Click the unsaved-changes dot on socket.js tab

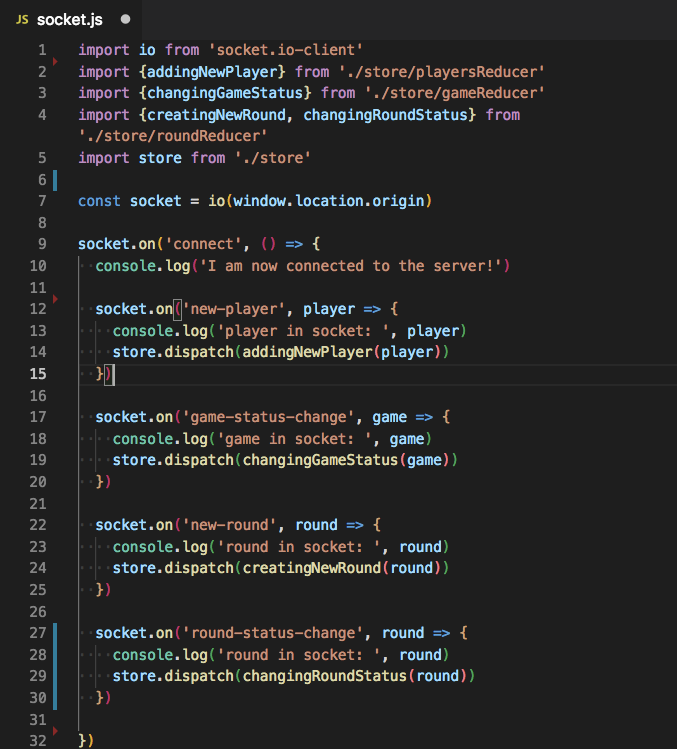(x=125, y=19)
